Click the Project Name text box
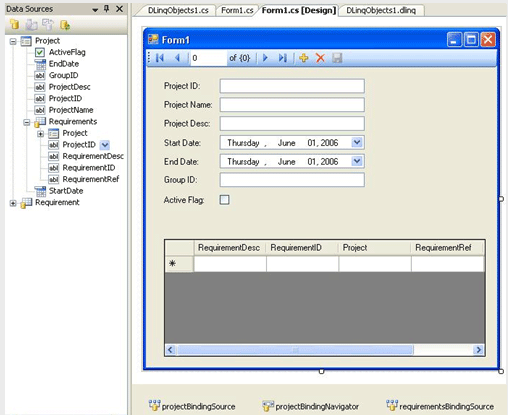508x415 pixels. pos(292,105)
